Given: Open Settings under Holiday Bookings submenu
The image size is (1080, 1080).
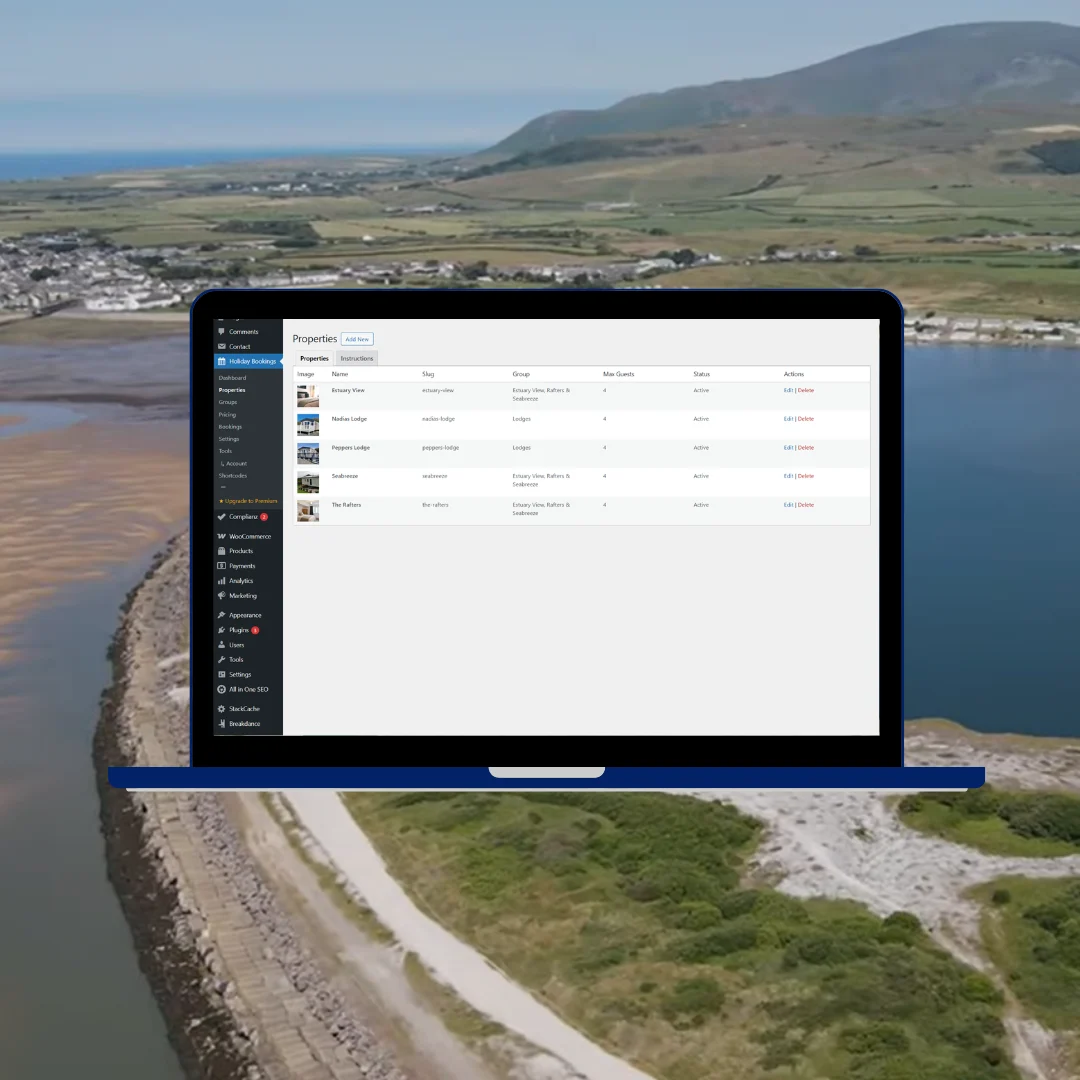Looking at the screenshot, I should coord(229,439).
